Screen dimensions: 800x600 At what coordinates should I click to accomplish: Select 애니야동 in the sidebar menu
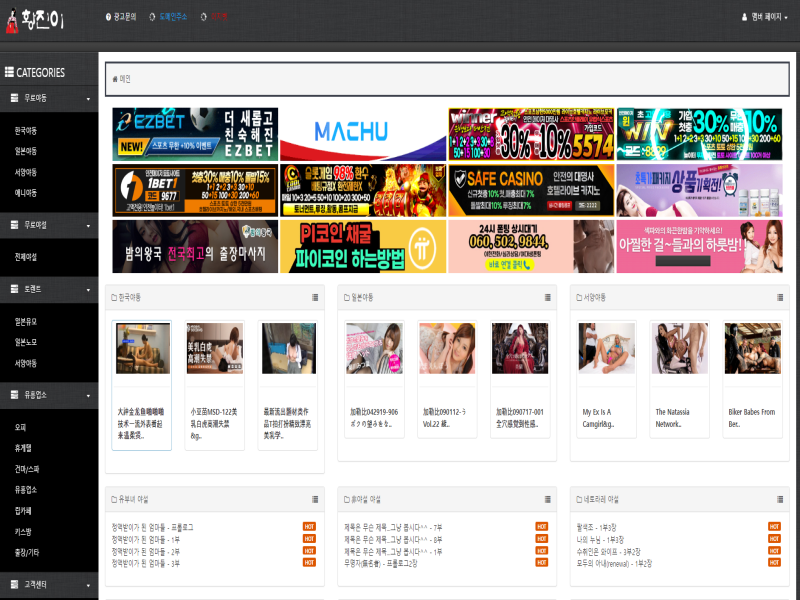pyautogui.click(x=25, y=193)
